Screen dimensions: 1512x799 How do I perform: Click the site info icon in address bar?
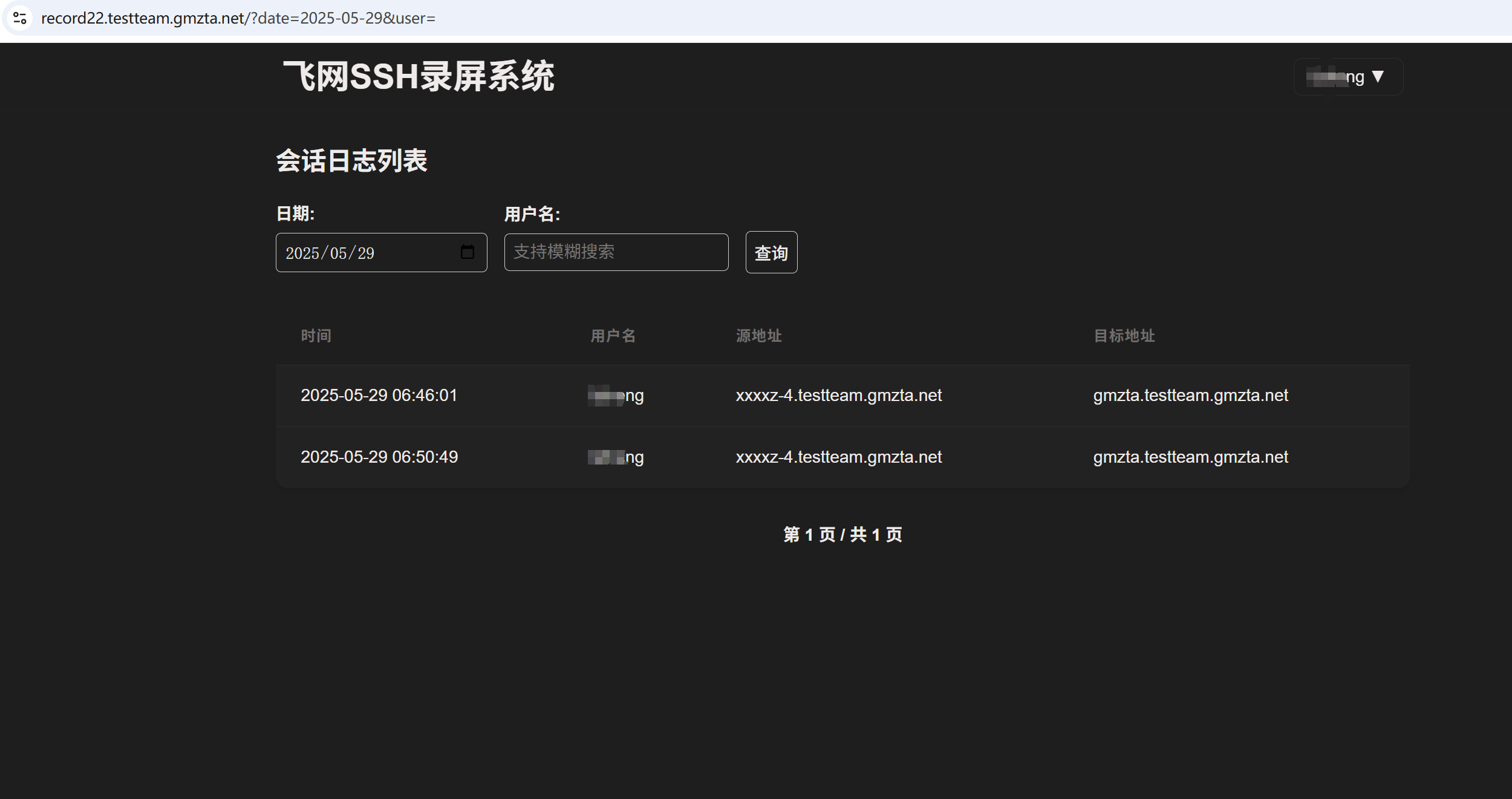(20, 18)
